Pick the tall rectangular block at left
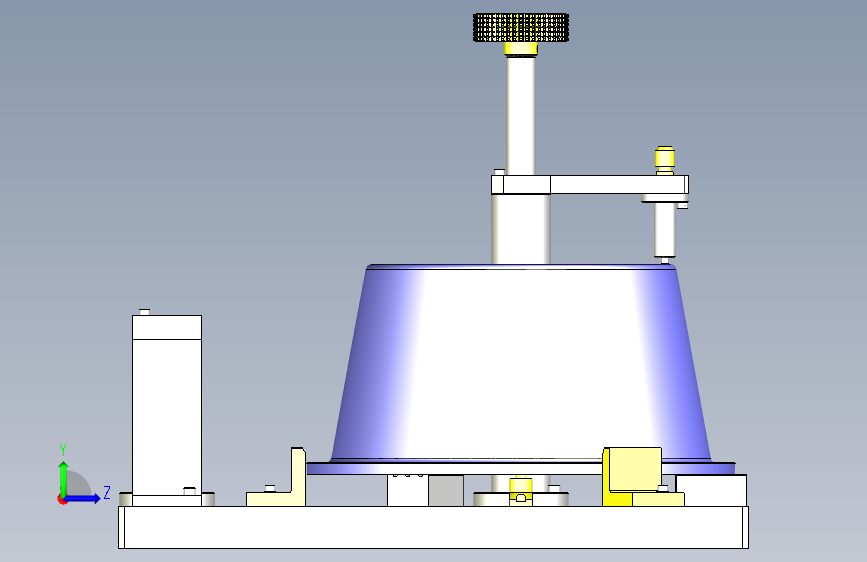The width and height of the screenshot is (867, 562). 166,410
